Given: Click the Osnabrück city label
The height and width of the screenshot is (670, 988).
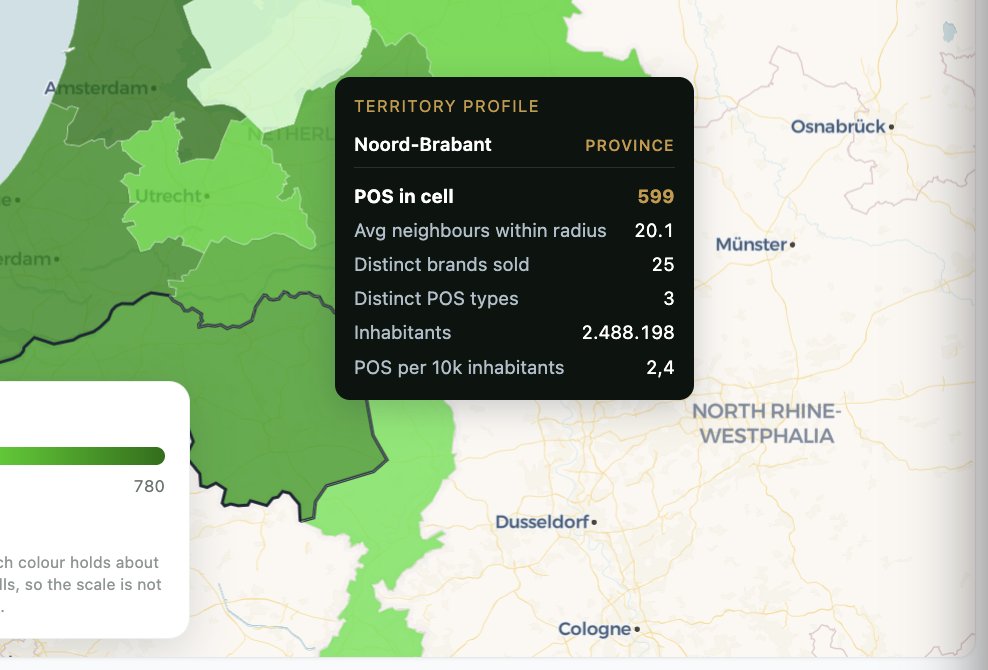Looking at the screenshot, I should point(838,127).
